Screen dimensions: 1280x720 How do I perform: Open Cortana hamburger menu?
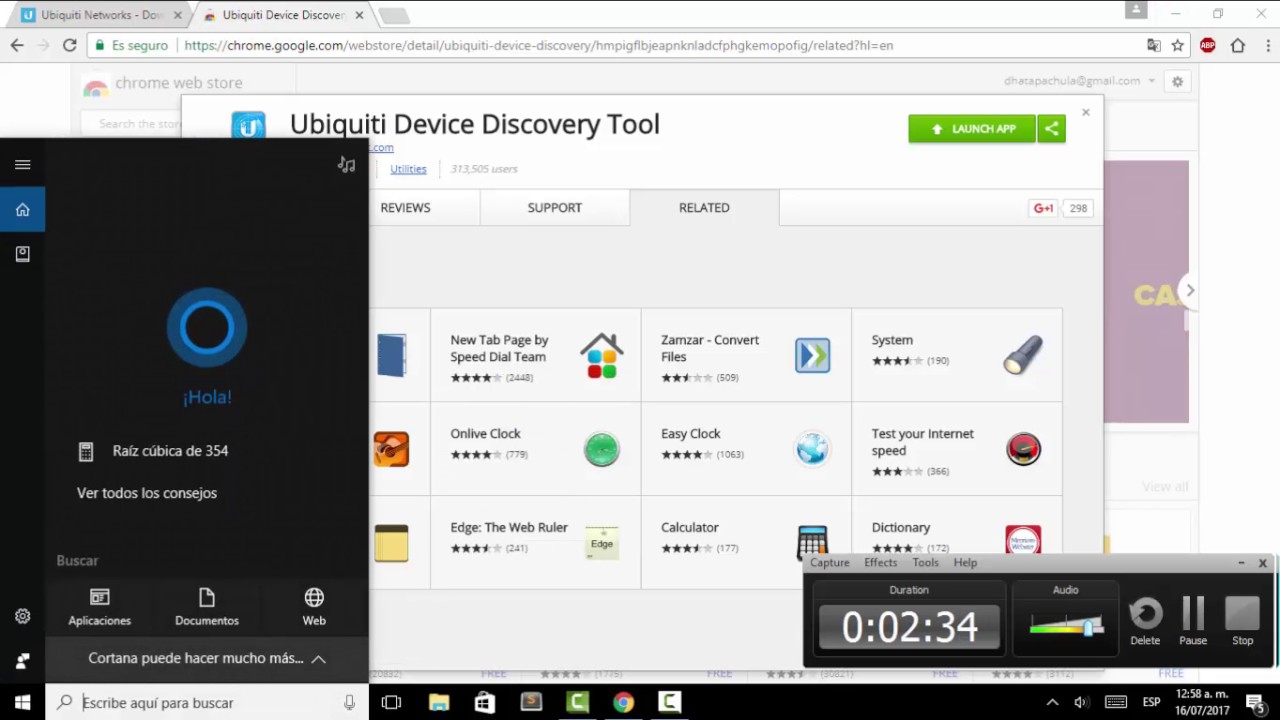[x=22, y=165]
